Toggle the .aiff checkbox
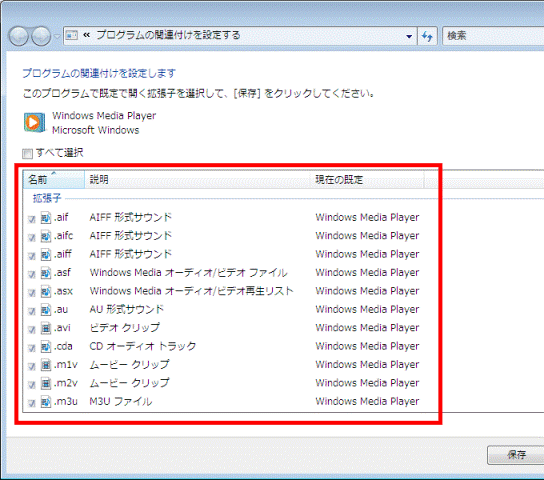The image size is (544, 480). point(32,256)
